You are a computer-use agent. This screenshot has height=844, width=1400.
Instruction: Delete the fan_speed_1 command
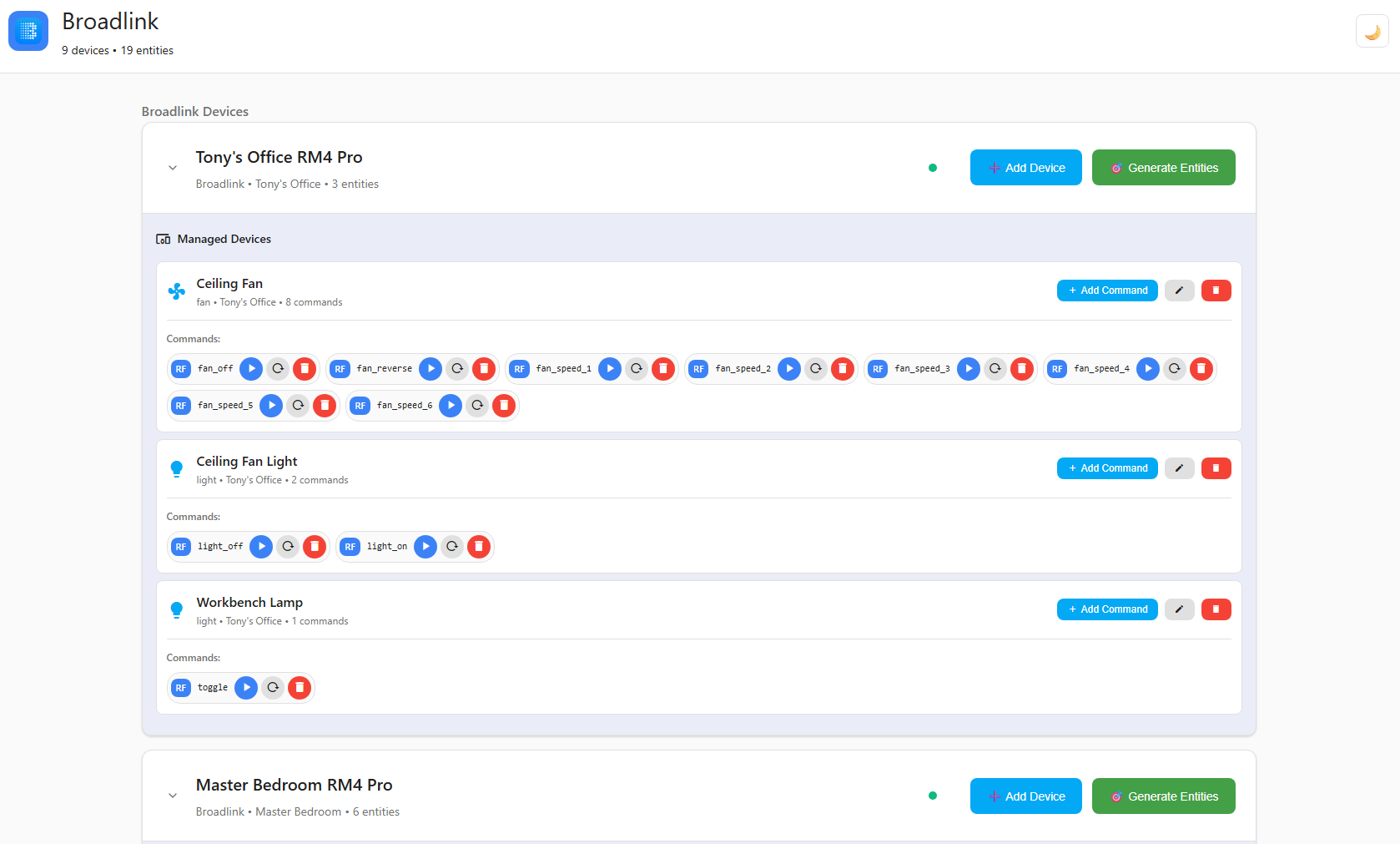click(x=663, y=368)
